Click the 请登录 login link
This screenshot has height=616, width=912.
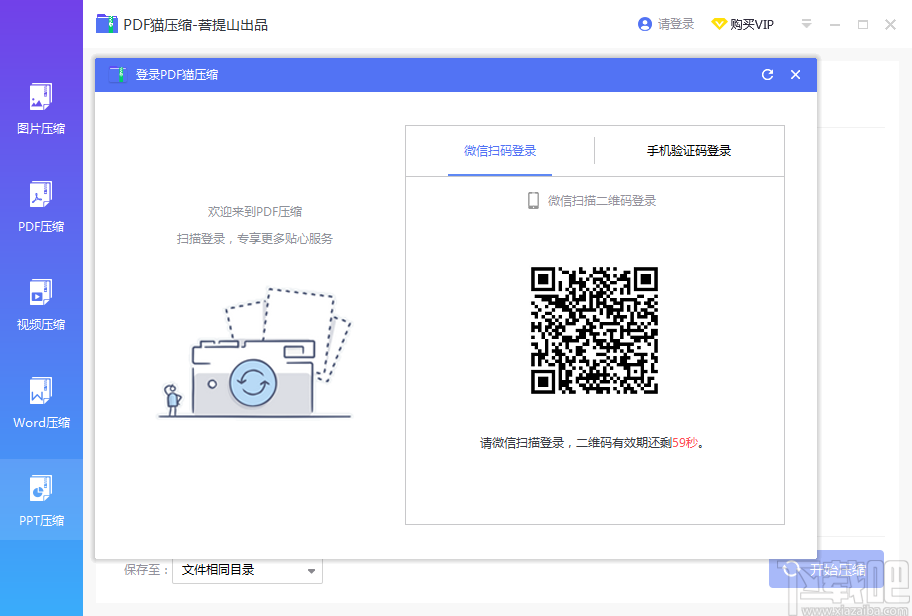coord(676,24)
